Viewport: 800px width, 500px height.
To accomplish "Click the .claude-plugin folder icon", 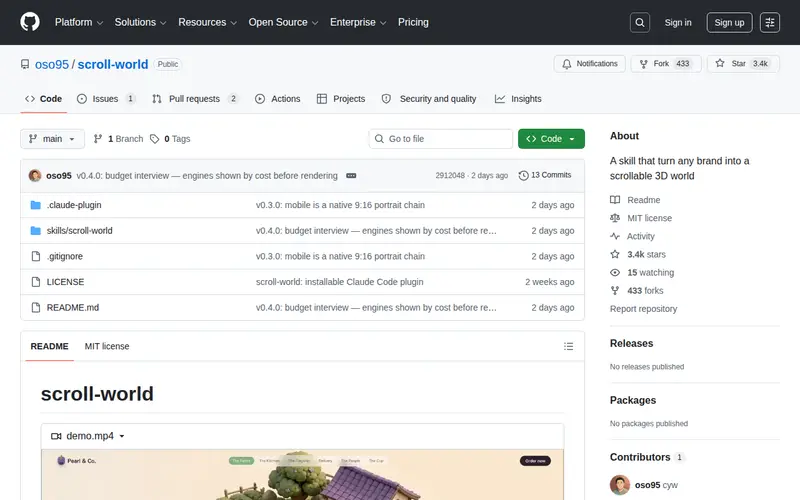I will (x=36, y=205).
